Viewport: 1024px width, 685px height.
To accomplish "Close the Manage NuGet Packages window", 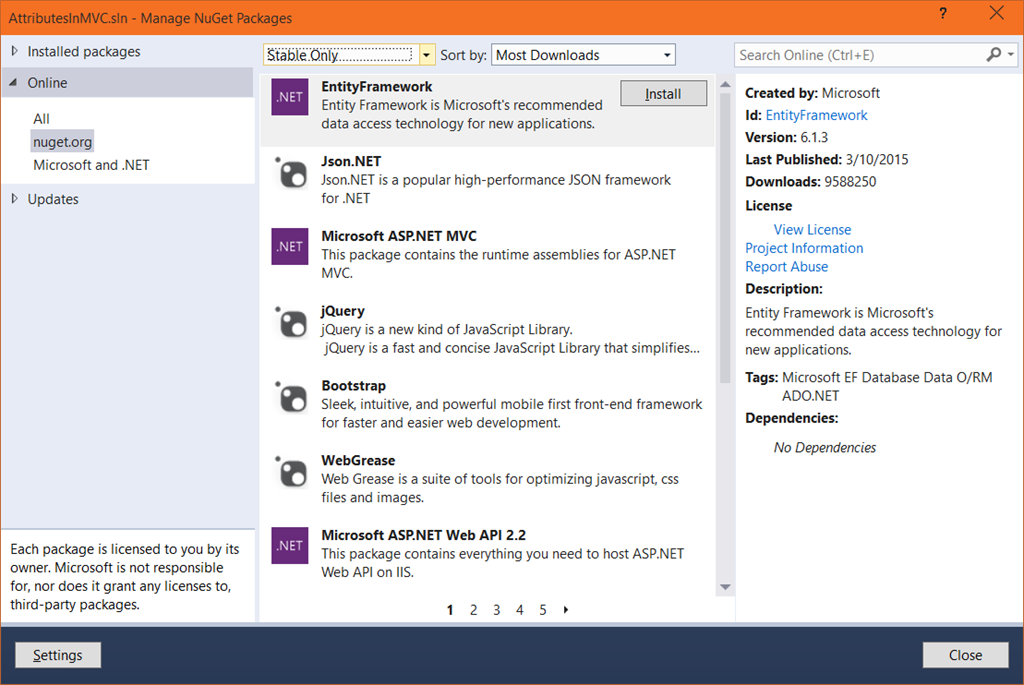I will [x=997, y=13].
